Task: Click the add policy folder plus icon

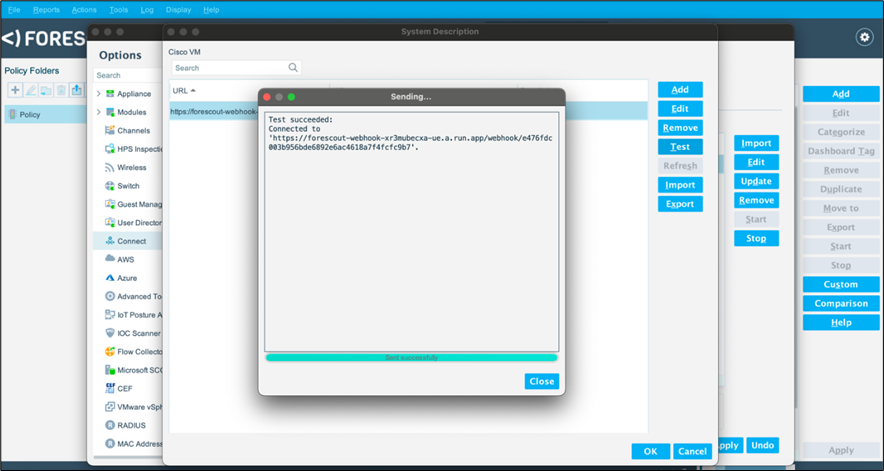Action: coord(15,90)
